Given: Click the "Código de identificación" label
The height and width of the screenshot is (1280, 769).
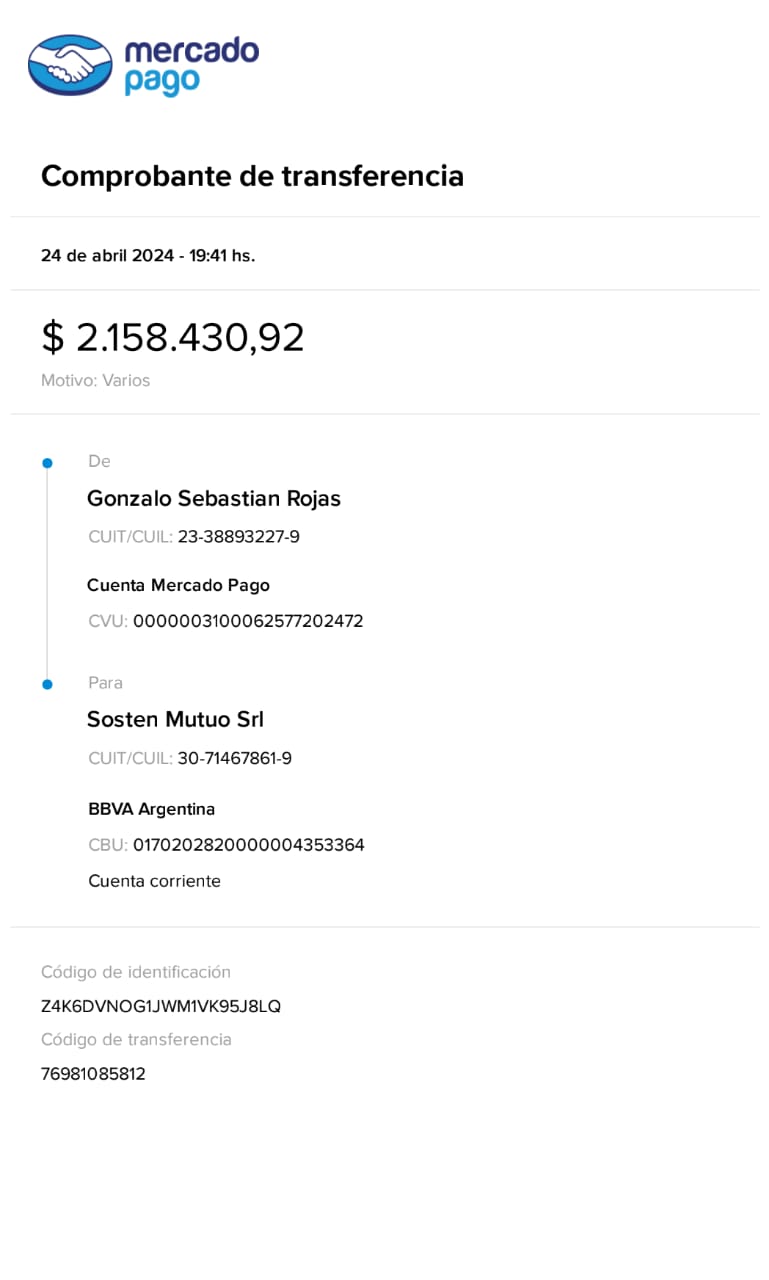Looking at the screenshot, I should click(135, 972).
